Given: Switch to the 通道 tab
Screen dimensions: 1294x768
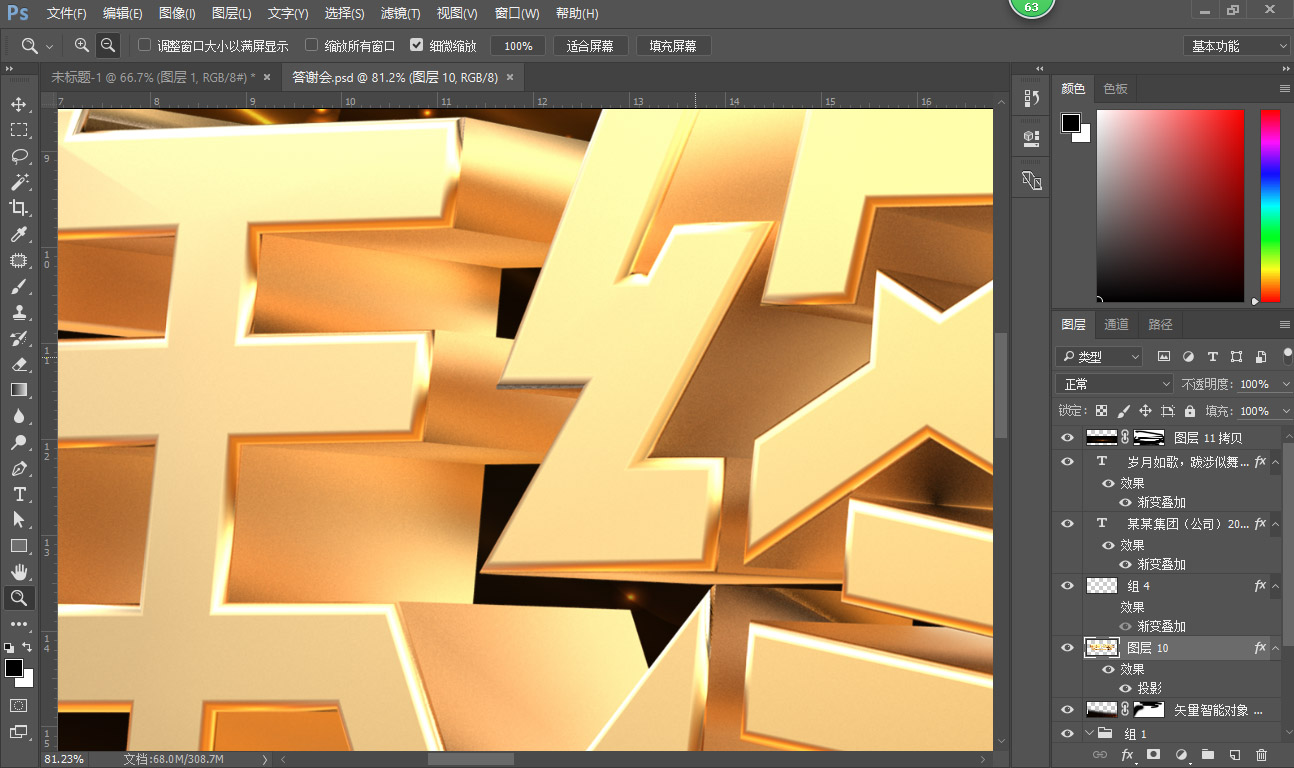Looking at the screenshot, I should coord(1116,324).
